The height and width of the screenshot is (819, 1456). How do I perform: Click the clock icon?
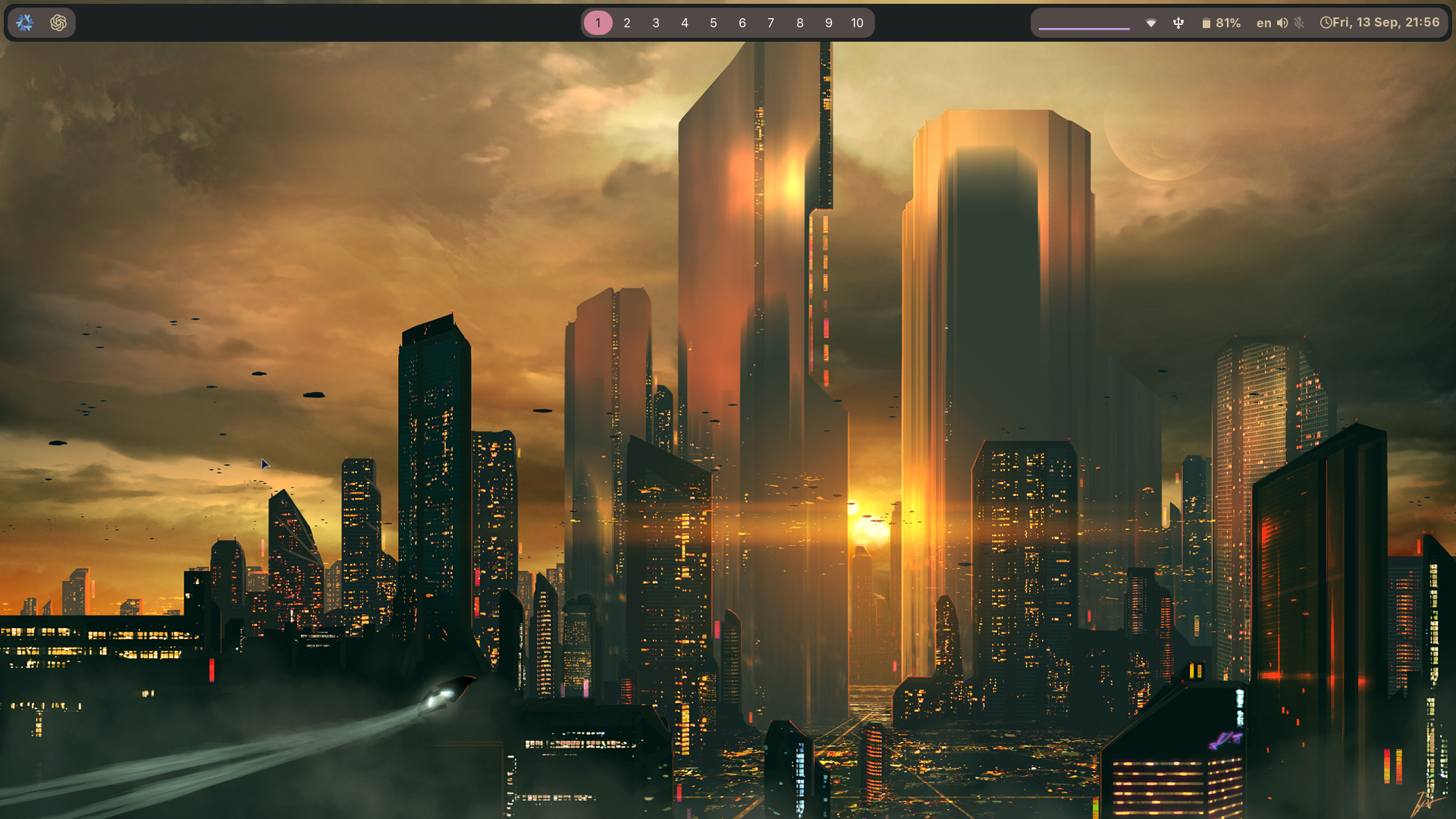1326,23
